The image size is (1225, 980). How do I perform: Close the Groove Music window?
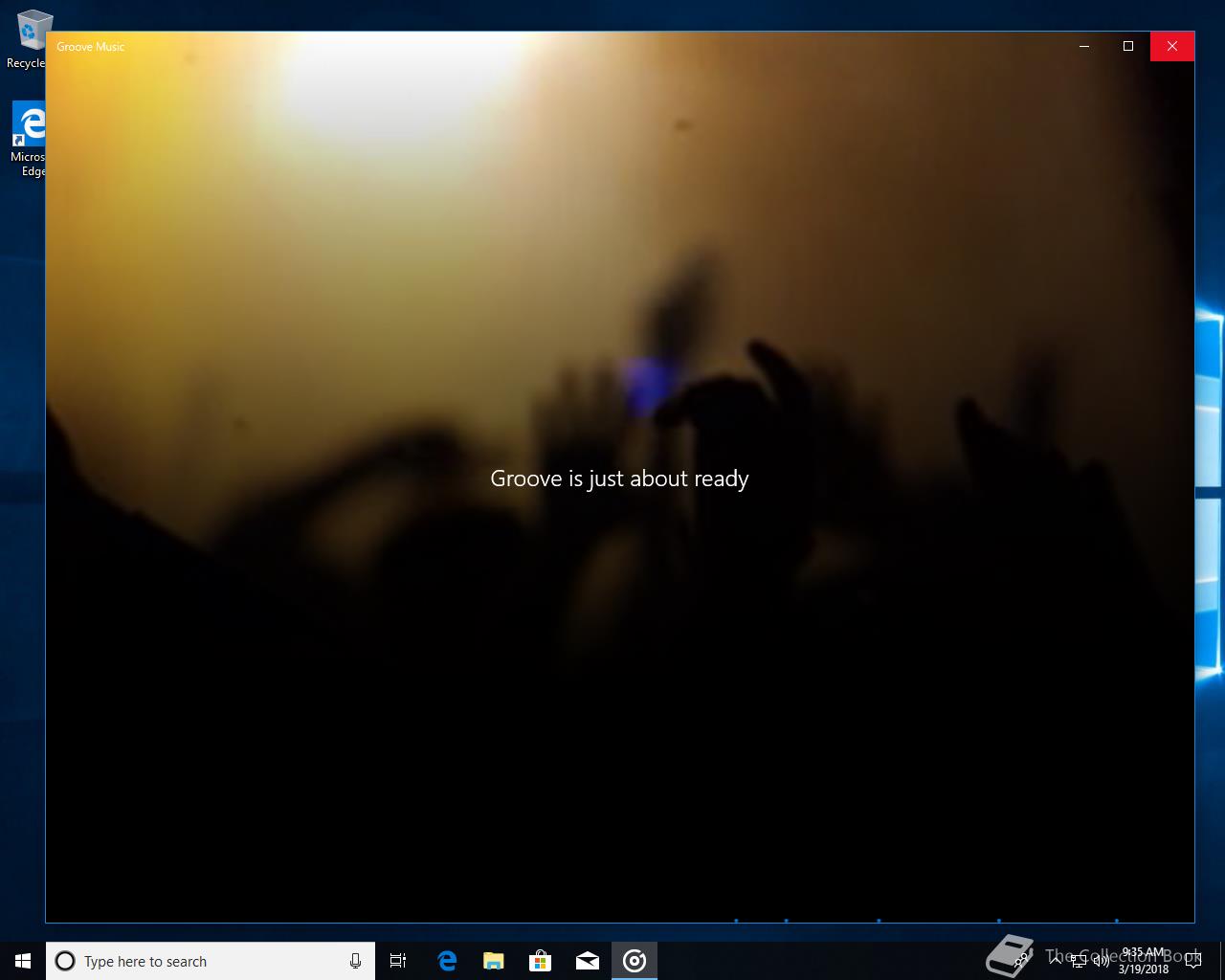click(1172, 46)
